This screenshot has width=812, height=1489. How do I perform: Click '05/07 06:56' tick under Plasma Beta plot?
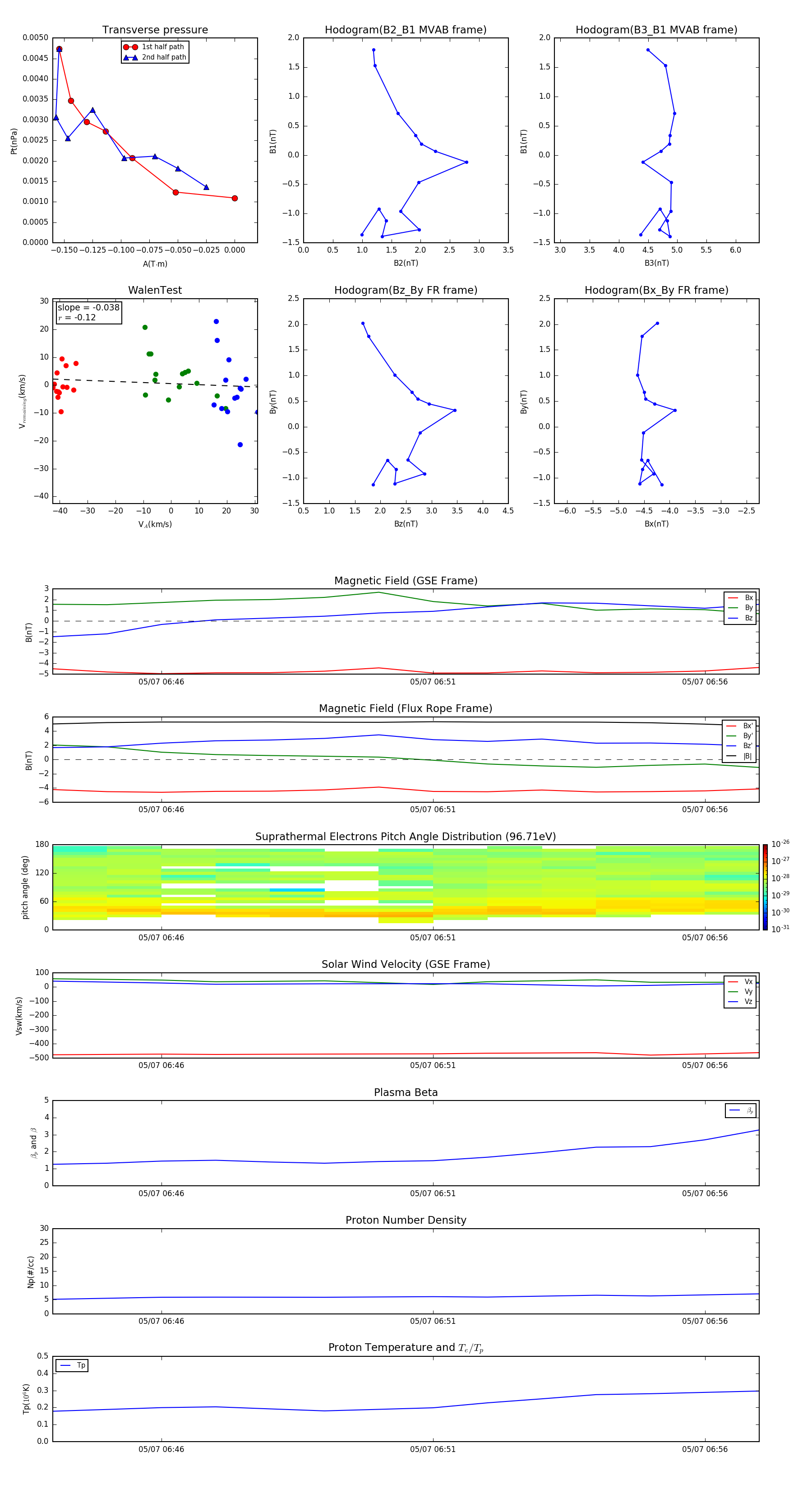[x=705, y=1193]
